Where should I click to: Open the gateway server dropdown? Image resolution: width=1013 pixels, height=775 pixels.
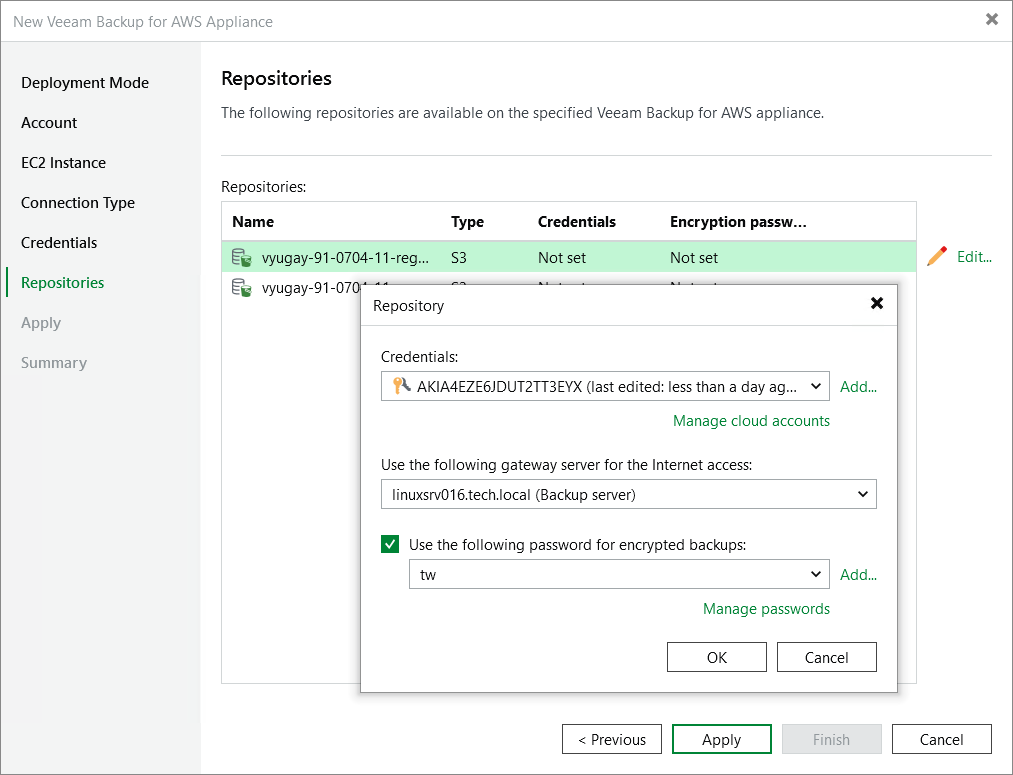coord(863,494)
